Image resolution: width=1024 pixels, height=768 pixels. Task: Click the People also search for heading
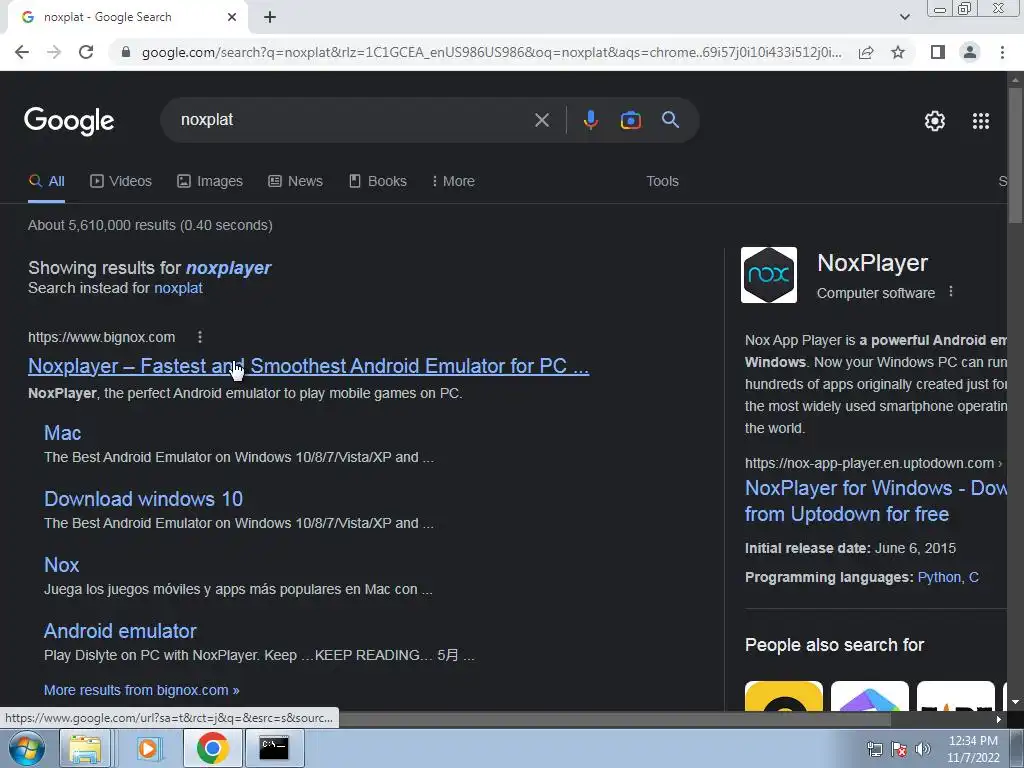pyautogui.click(x=835, y=645)
